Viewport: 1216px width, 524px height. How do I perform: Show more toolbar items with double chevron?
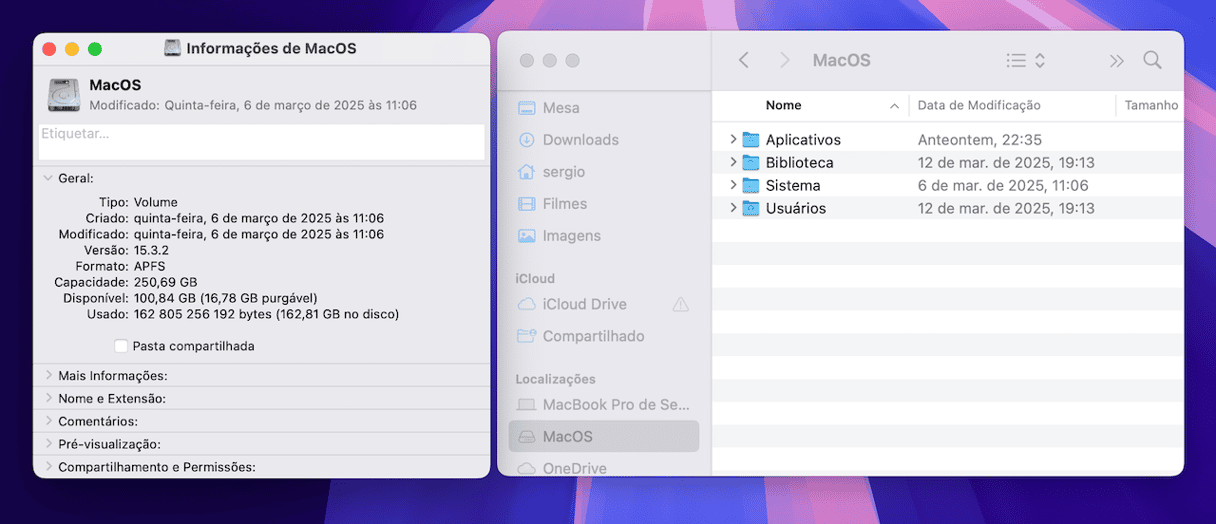tap(1116, 61)
